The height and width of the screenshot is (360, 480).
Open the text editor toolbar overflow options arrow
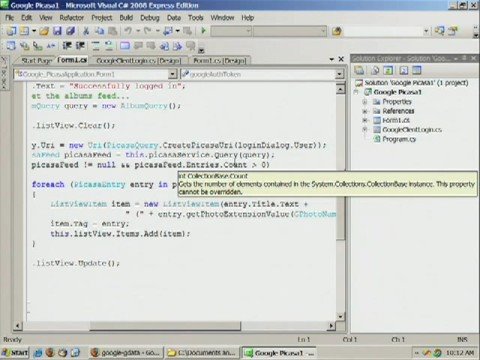coord(201,50)
